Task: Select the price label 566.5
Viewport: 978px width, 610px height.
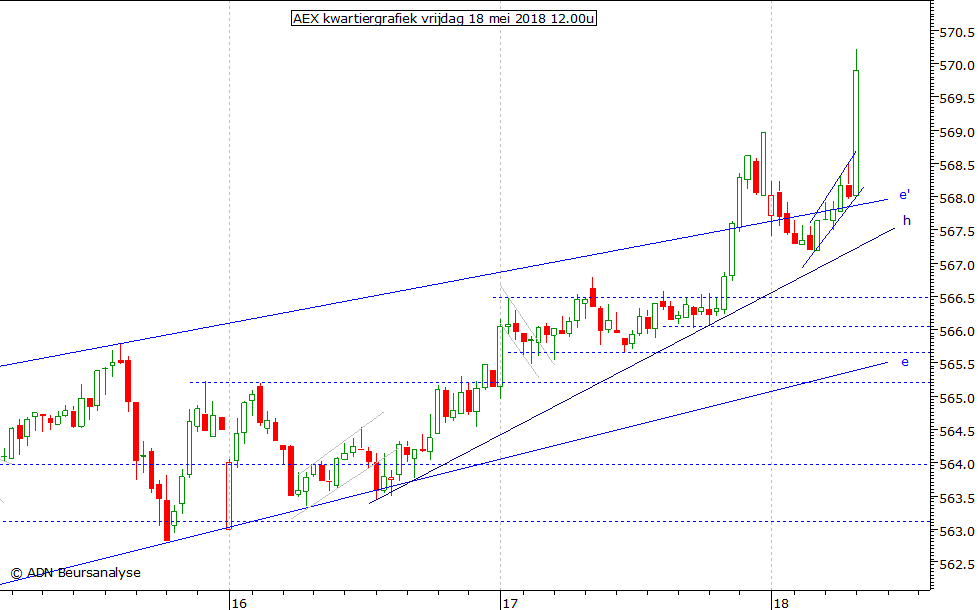Action: [x=957, y=298]
